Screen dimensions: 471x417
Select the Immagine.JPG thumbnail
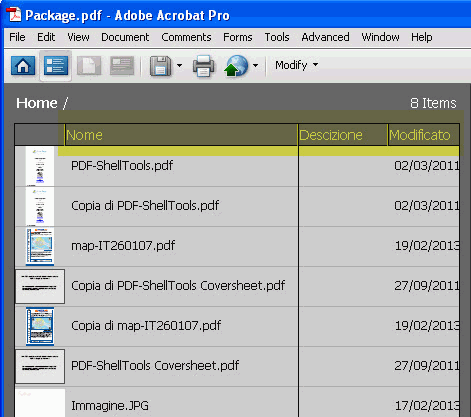[x=40, y=403]
